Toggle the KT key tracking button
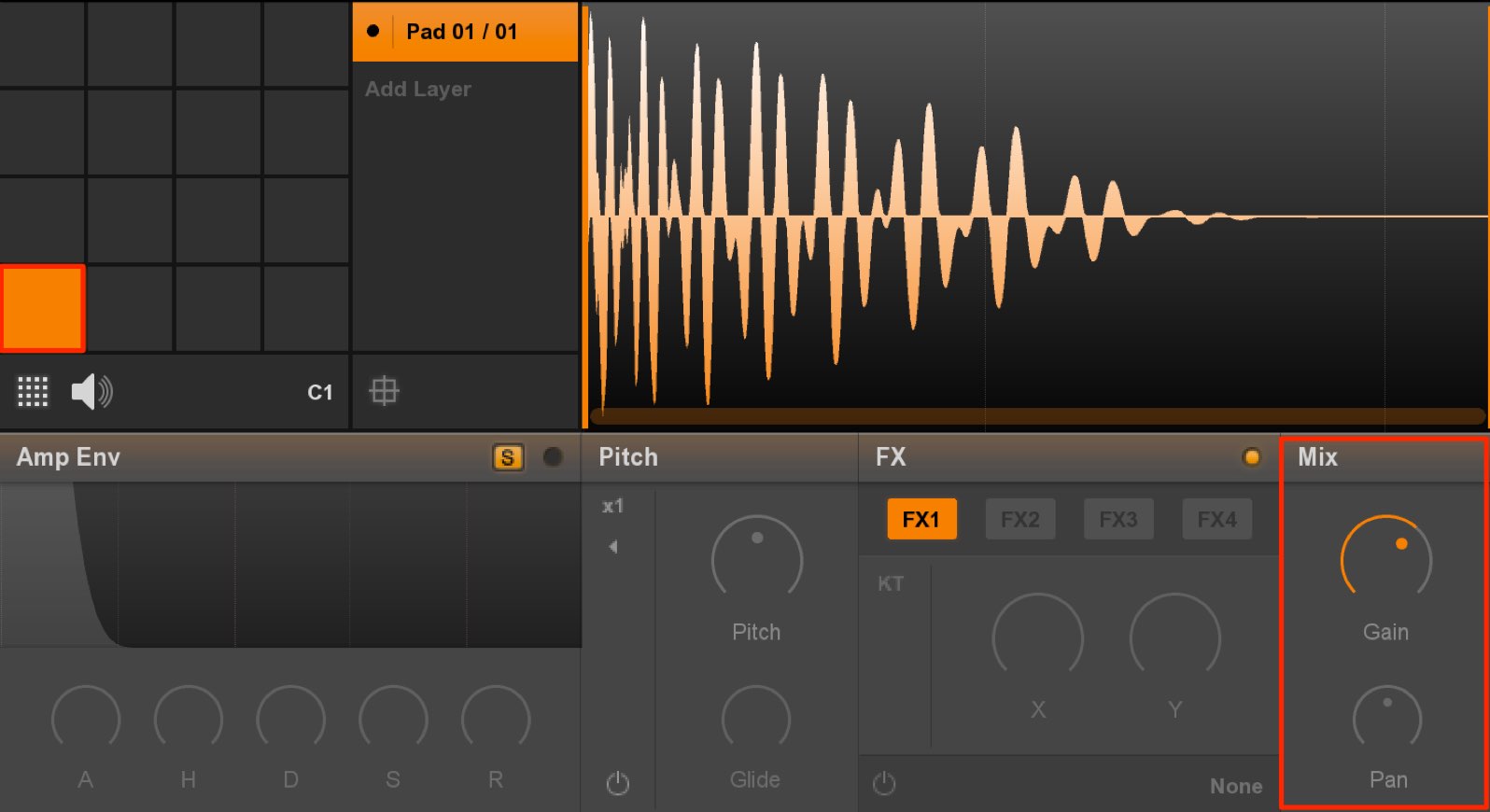Image resolution: width=1490 pixels, height=812 pixels. point(891,584)
